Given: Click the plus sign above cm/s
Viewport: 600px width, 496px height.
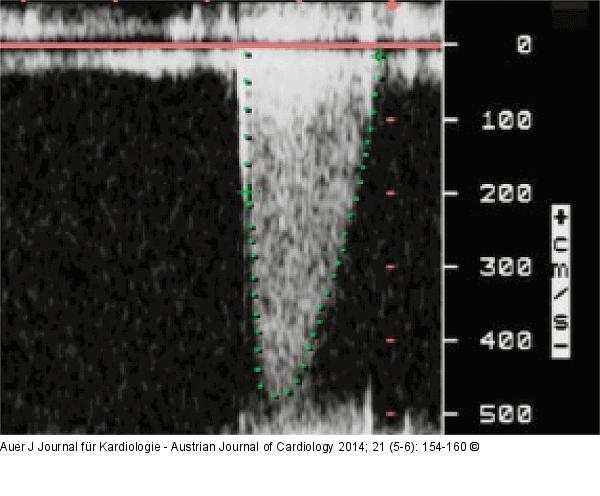Looking at the screenshot, I should pos(561,215).
